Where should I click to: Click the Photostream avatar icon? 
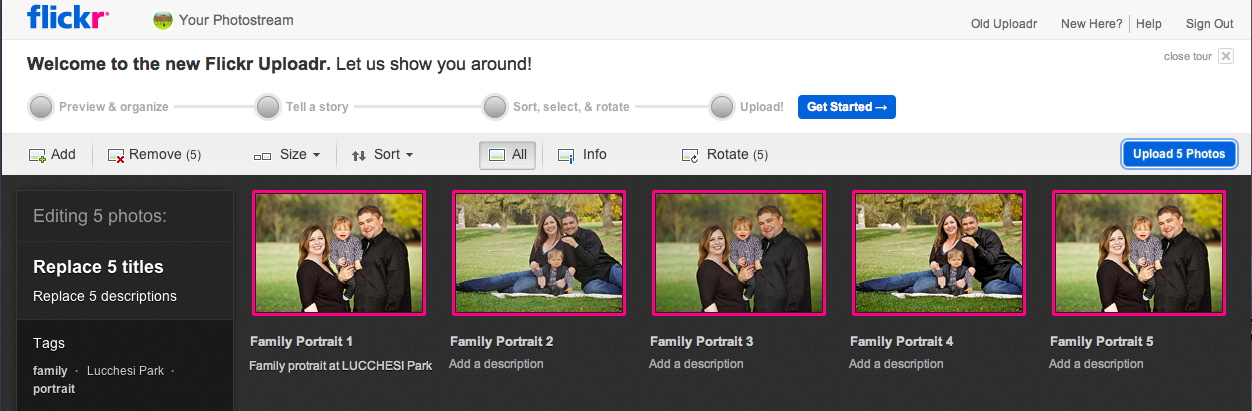click(x=162, y=20)
